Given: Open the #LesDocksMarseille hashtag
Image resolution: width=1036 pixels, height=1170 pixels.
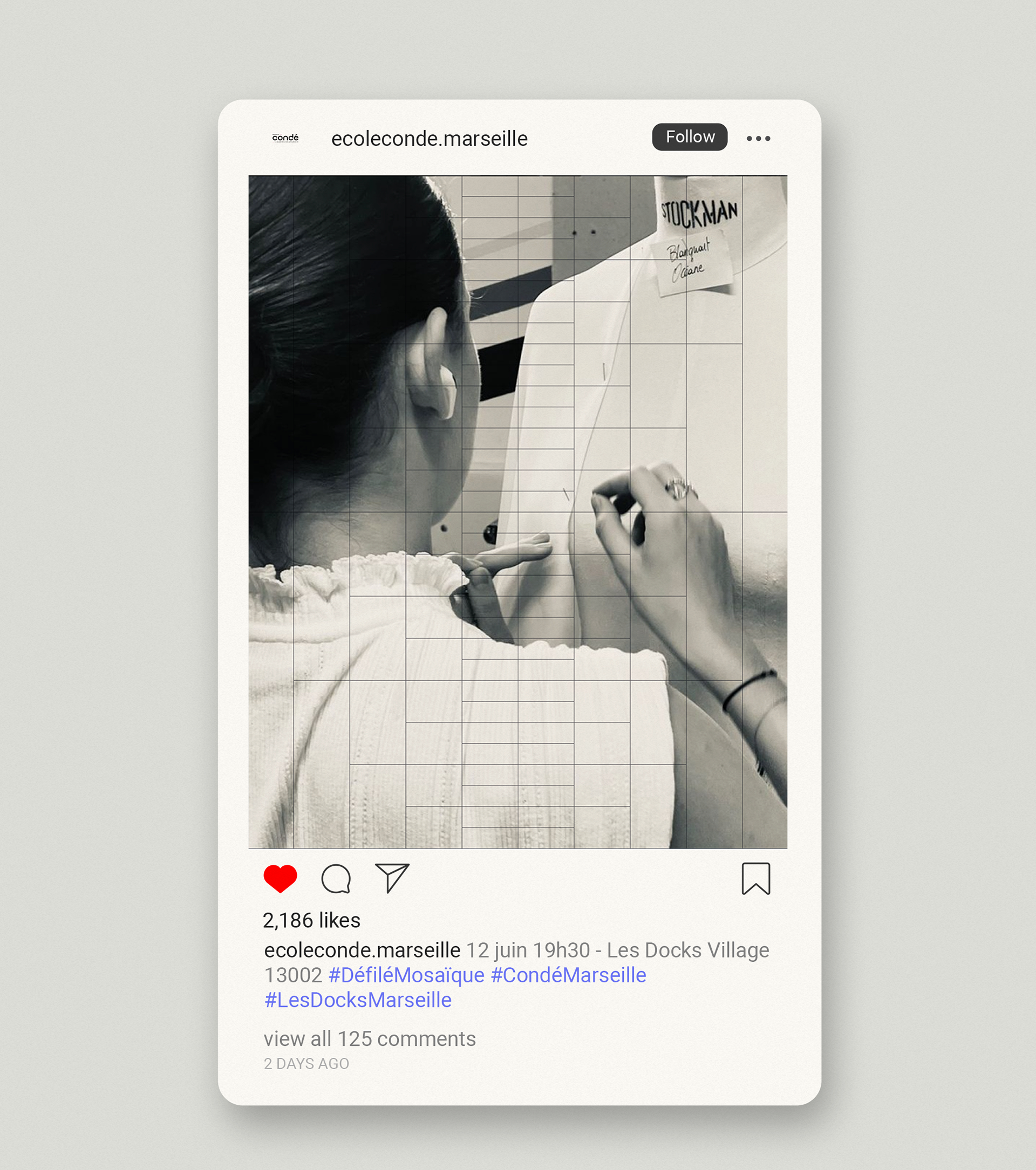Looking at the screenshot, I should tap(358, 1000).
